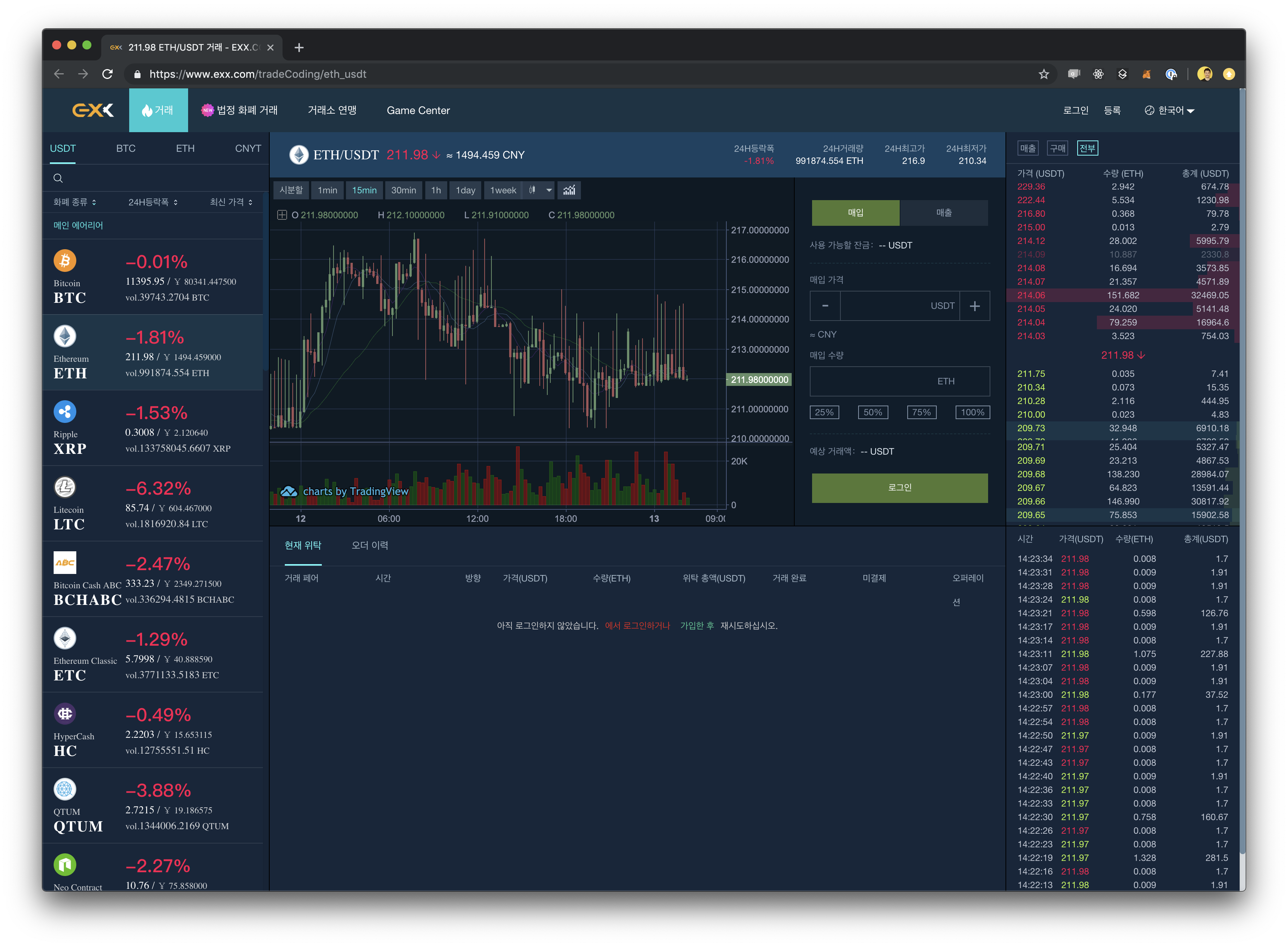Select USDT market tab
The image size is (1288, 947).
click(62, 148)
